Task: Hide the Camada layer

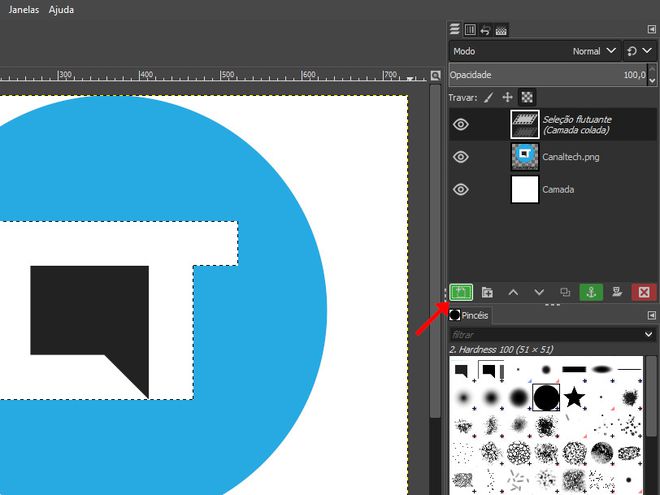Action: pyautogui.click(x=461, y=189)
